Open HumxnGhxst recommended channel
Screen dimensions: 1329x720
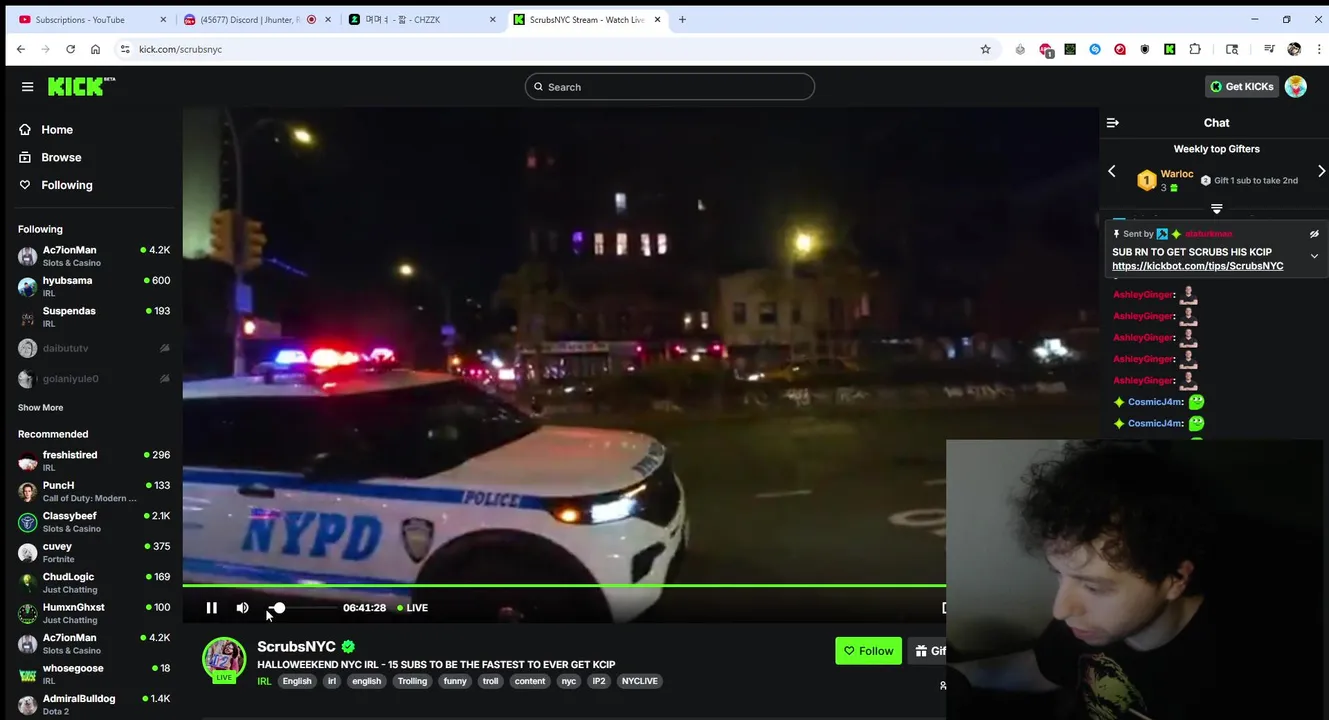point(94,614)
